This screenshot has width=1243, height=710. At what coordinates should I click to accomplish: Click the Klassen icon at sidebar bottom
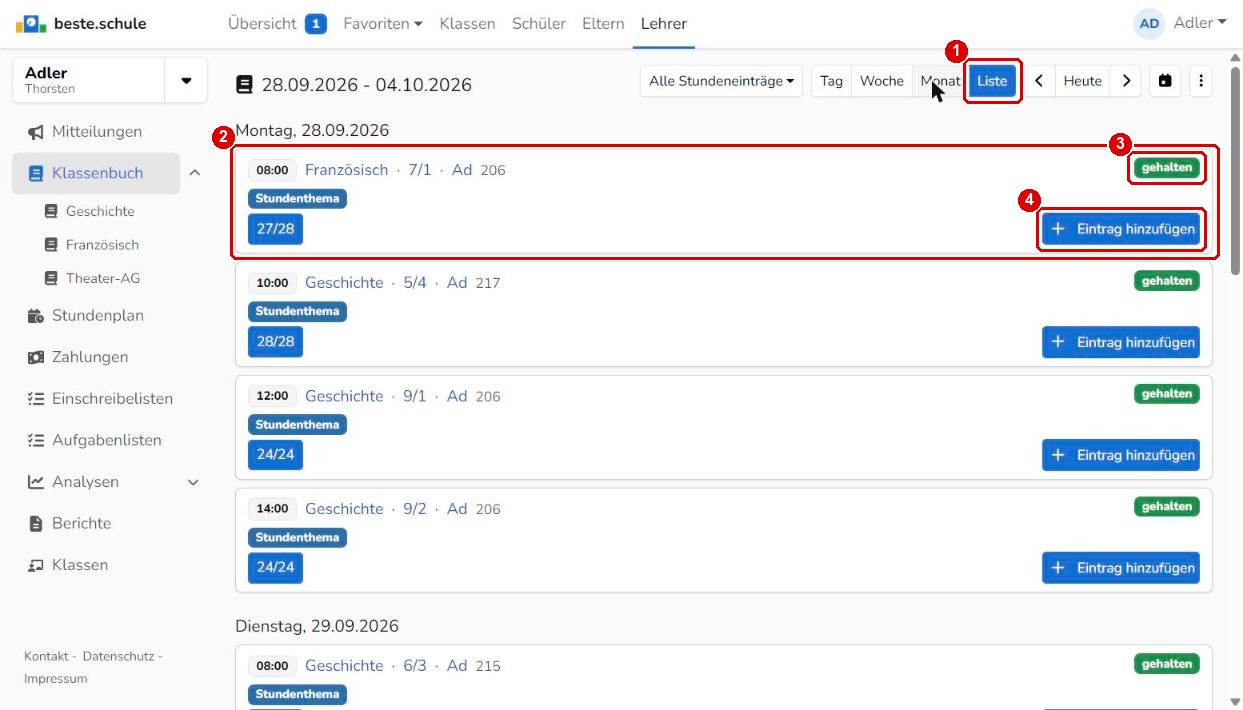click(x=36, y=565)
